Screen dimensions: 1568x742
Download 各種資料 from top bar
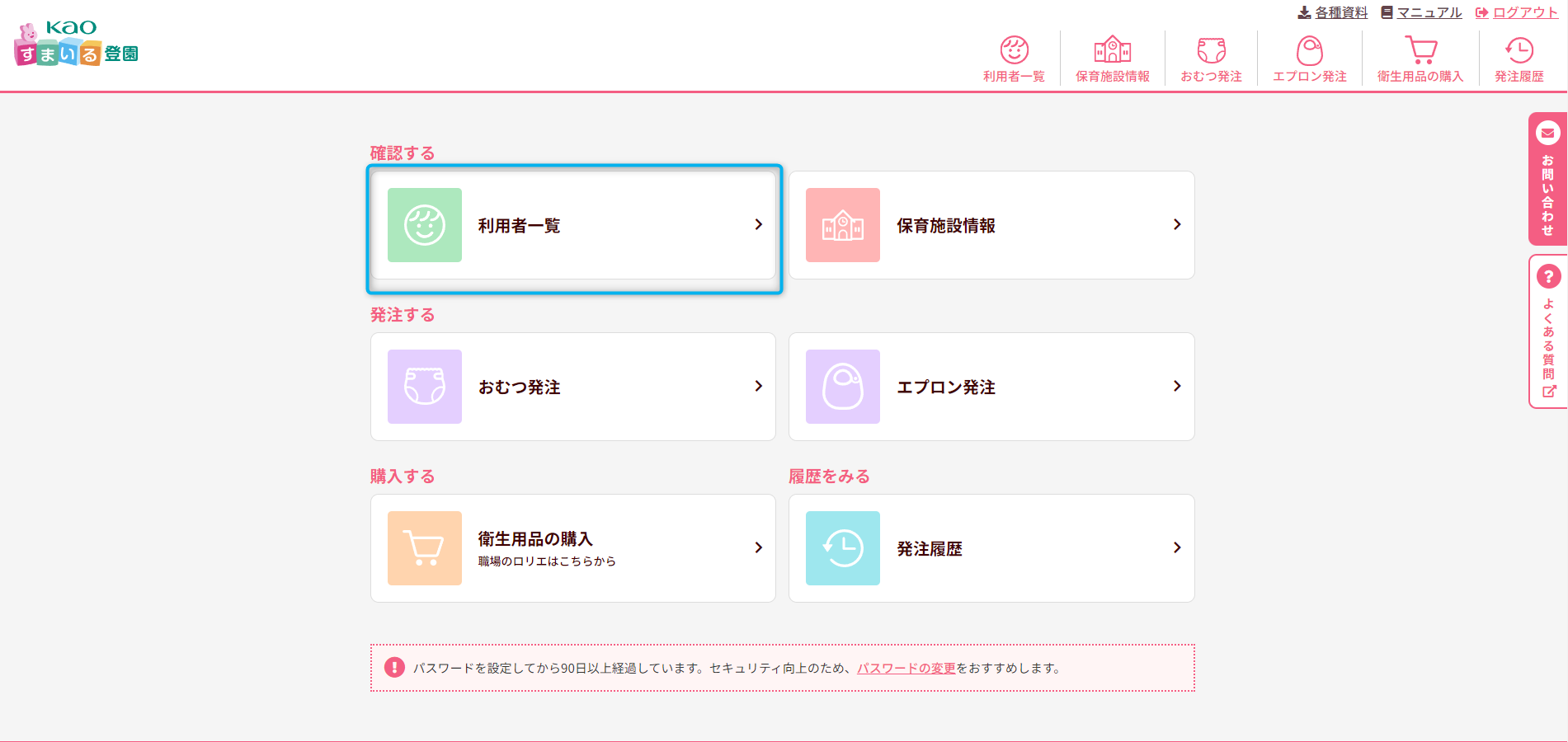click(x=1333, y=12)
